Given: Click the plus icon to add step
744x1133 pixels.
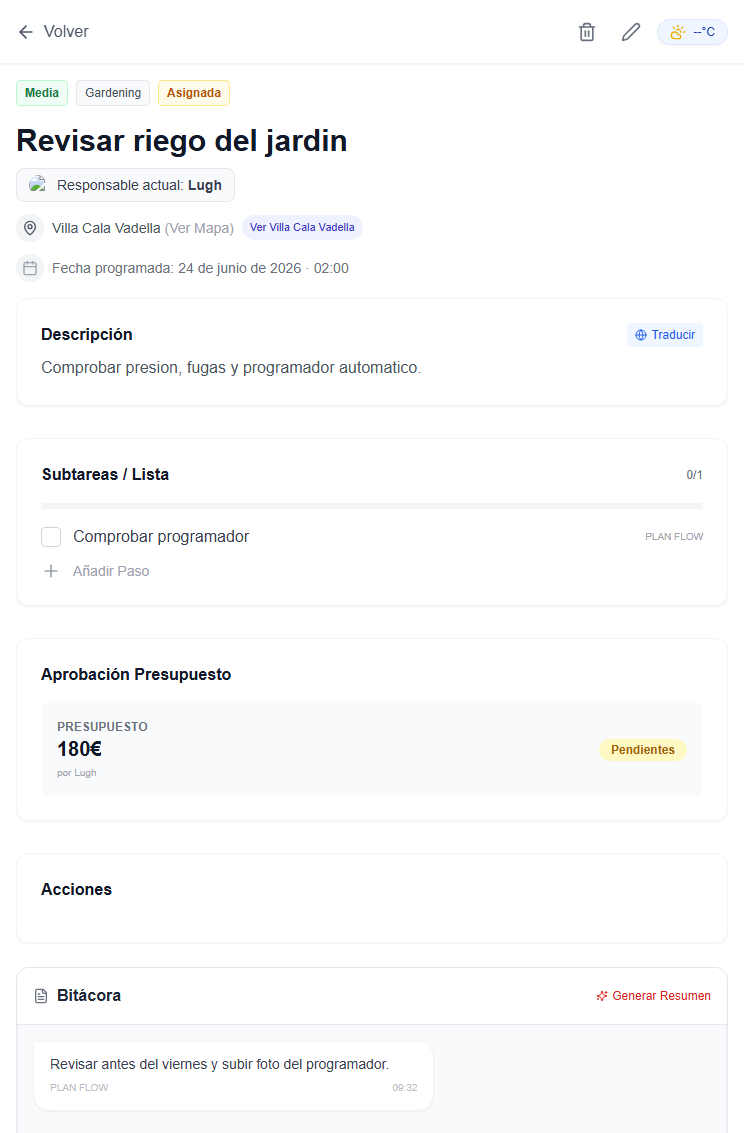Looking at the screenshot, I should 51,571.
